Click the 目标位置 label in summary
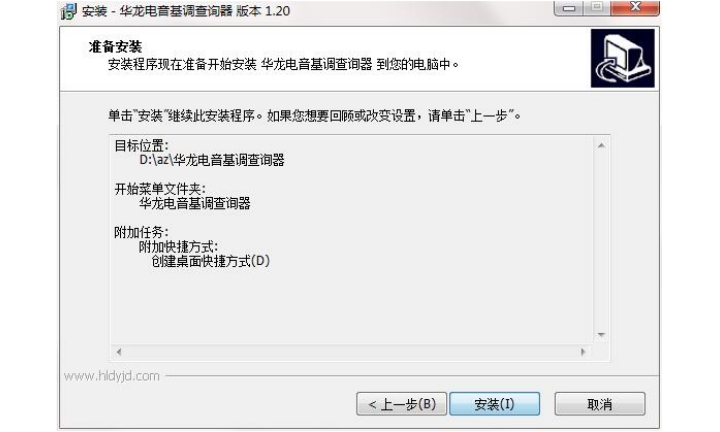 point(141,146)
